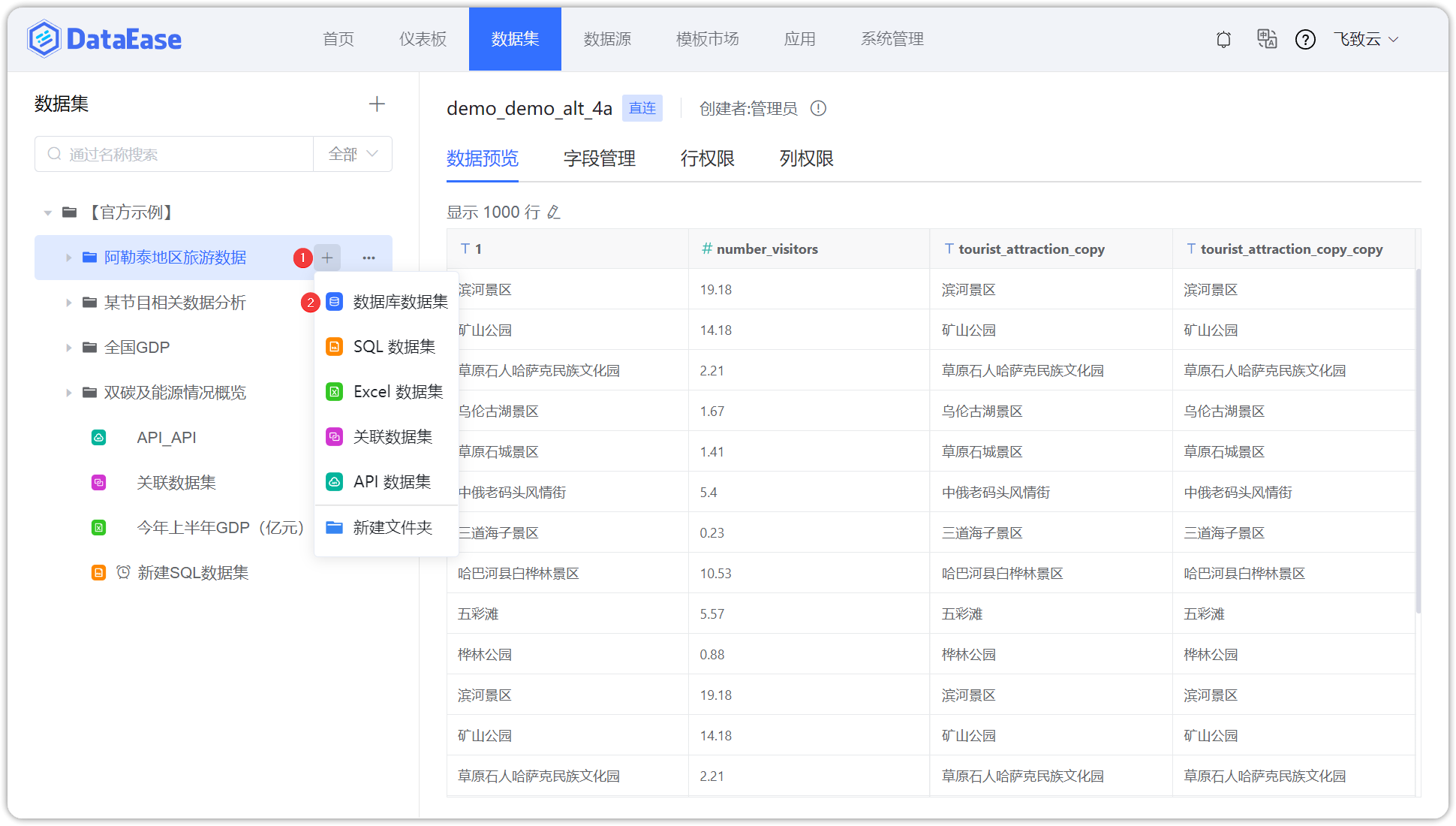1456x826 pixels.
Task: Click the 关联数据集 icon in the create menu
Action: [333, 436]
